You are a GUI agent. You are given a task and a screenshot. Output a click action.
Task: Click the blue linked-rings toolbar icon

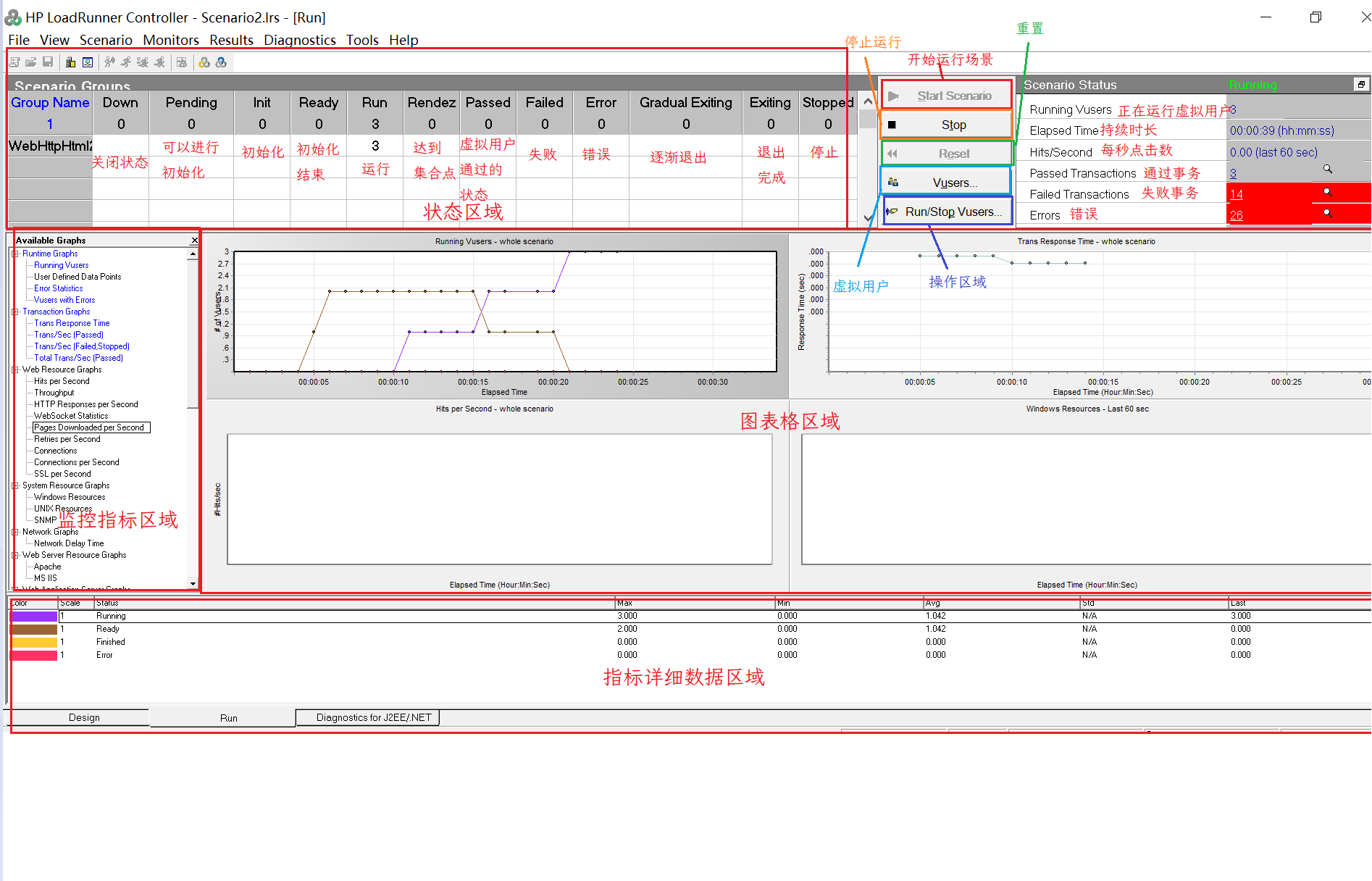221,62
